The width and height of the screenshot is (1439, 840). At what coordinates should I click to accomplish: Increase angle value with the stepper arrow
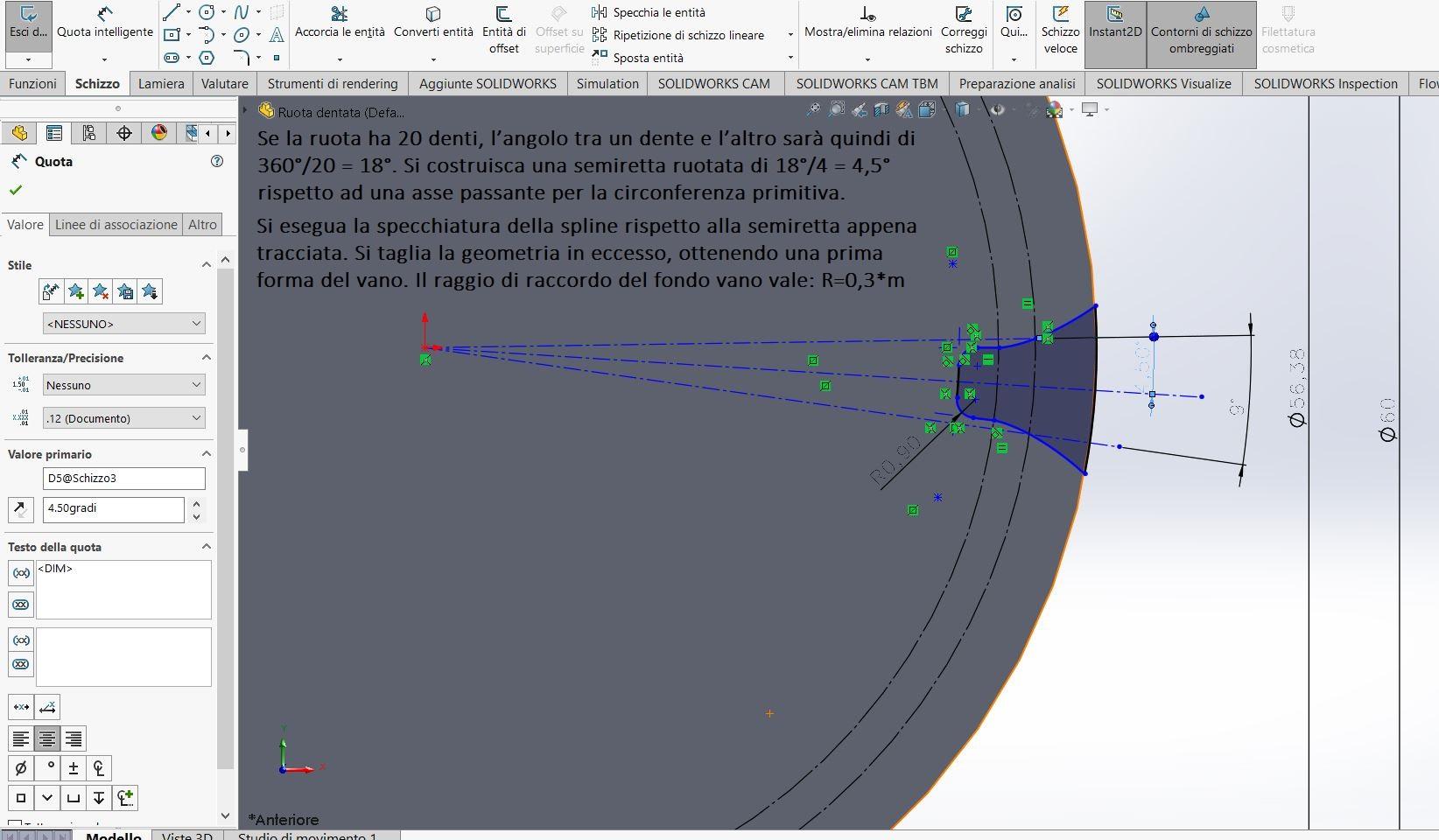tap(195, 504)
